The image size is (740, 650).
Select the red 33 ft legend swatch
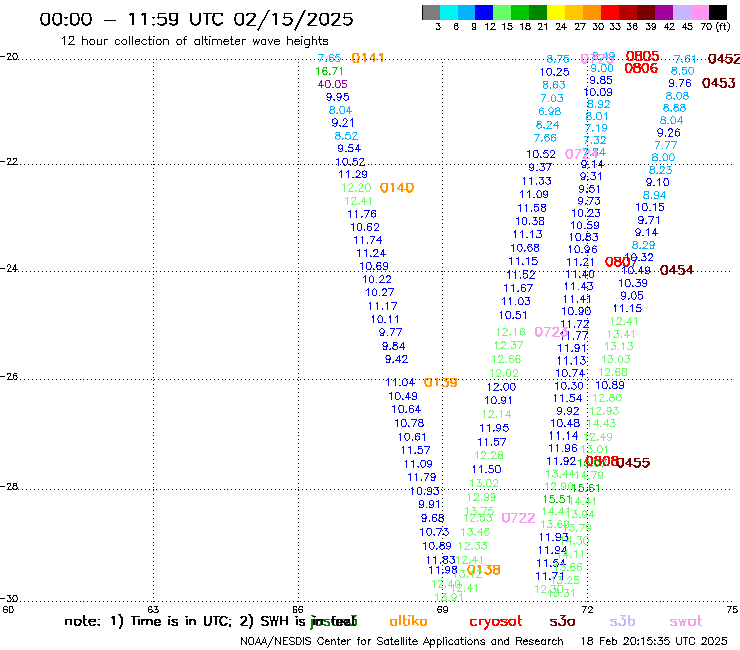coord(609,12)
